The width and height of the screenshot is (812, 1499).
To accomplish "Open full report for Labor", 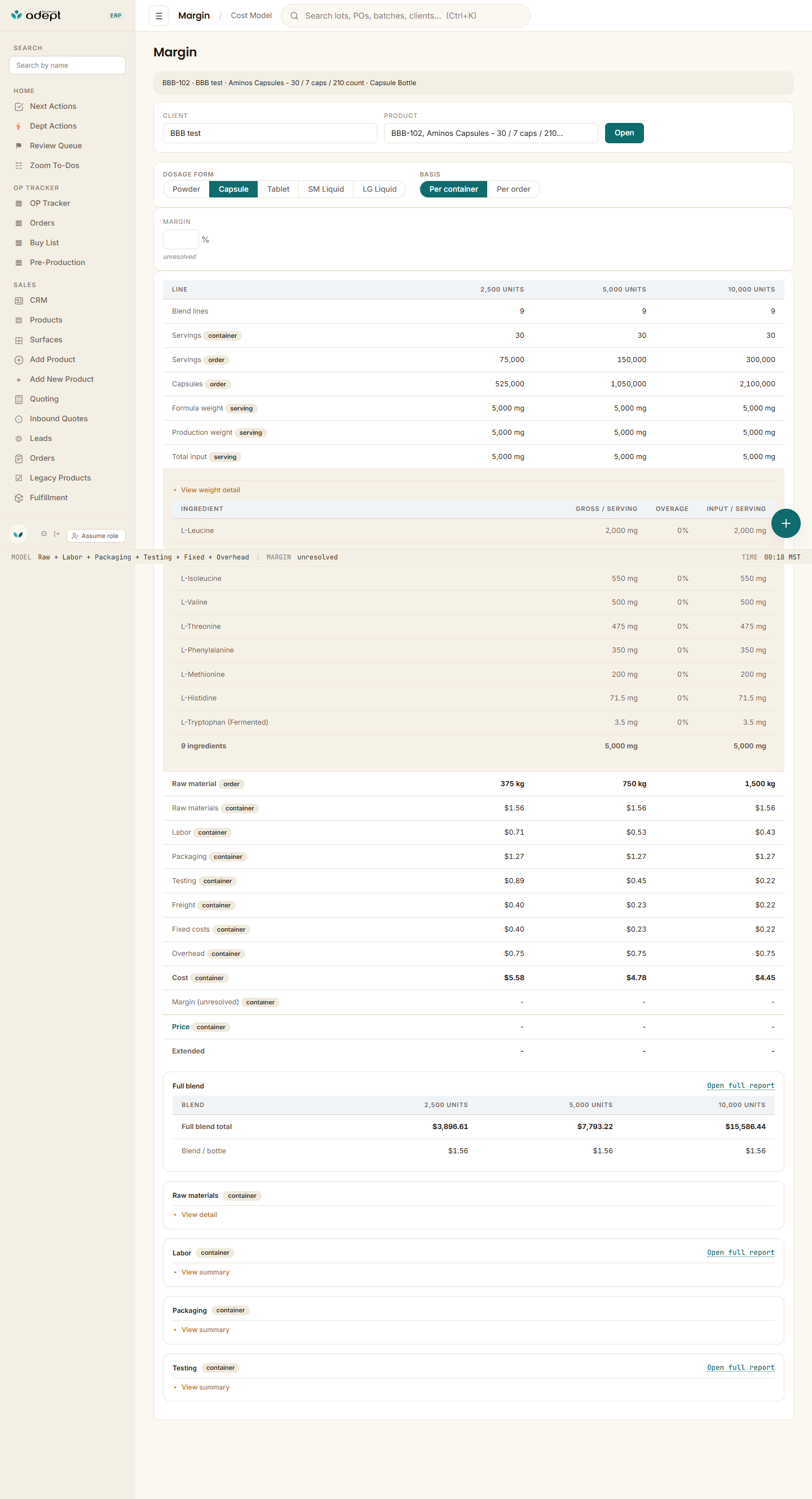I will point(740,1253).
